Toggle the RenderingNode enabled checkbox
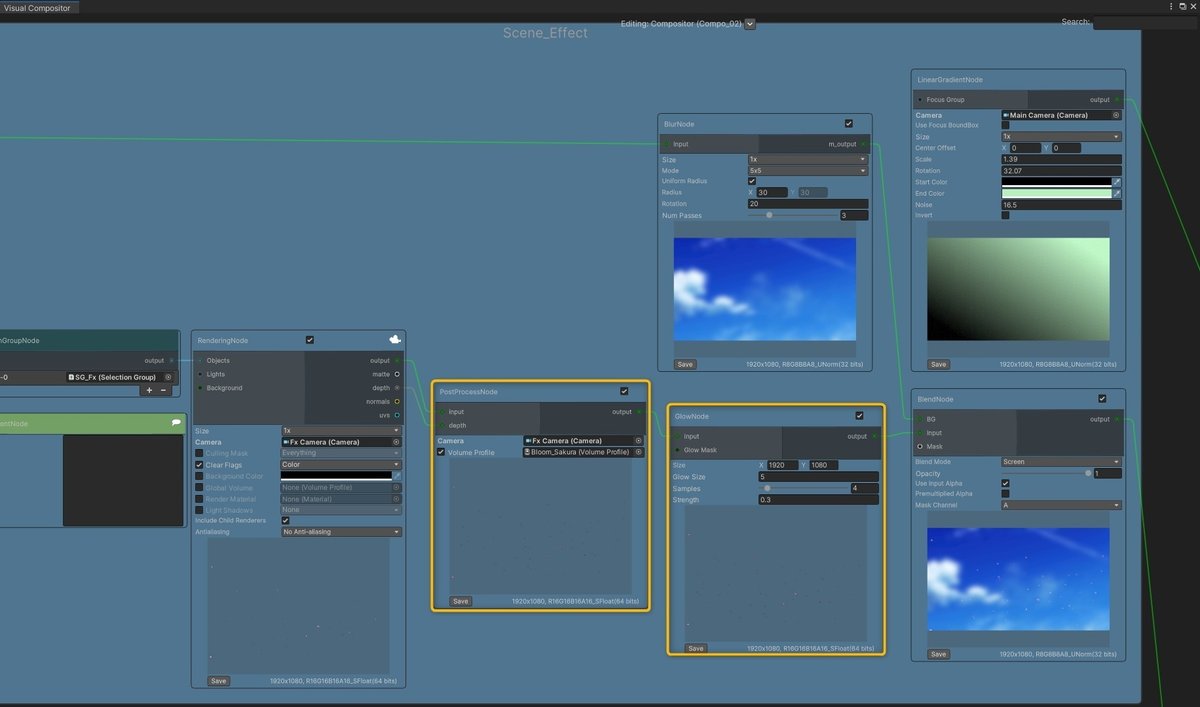This screenshot has height=707, width=1200. point(310,340)
